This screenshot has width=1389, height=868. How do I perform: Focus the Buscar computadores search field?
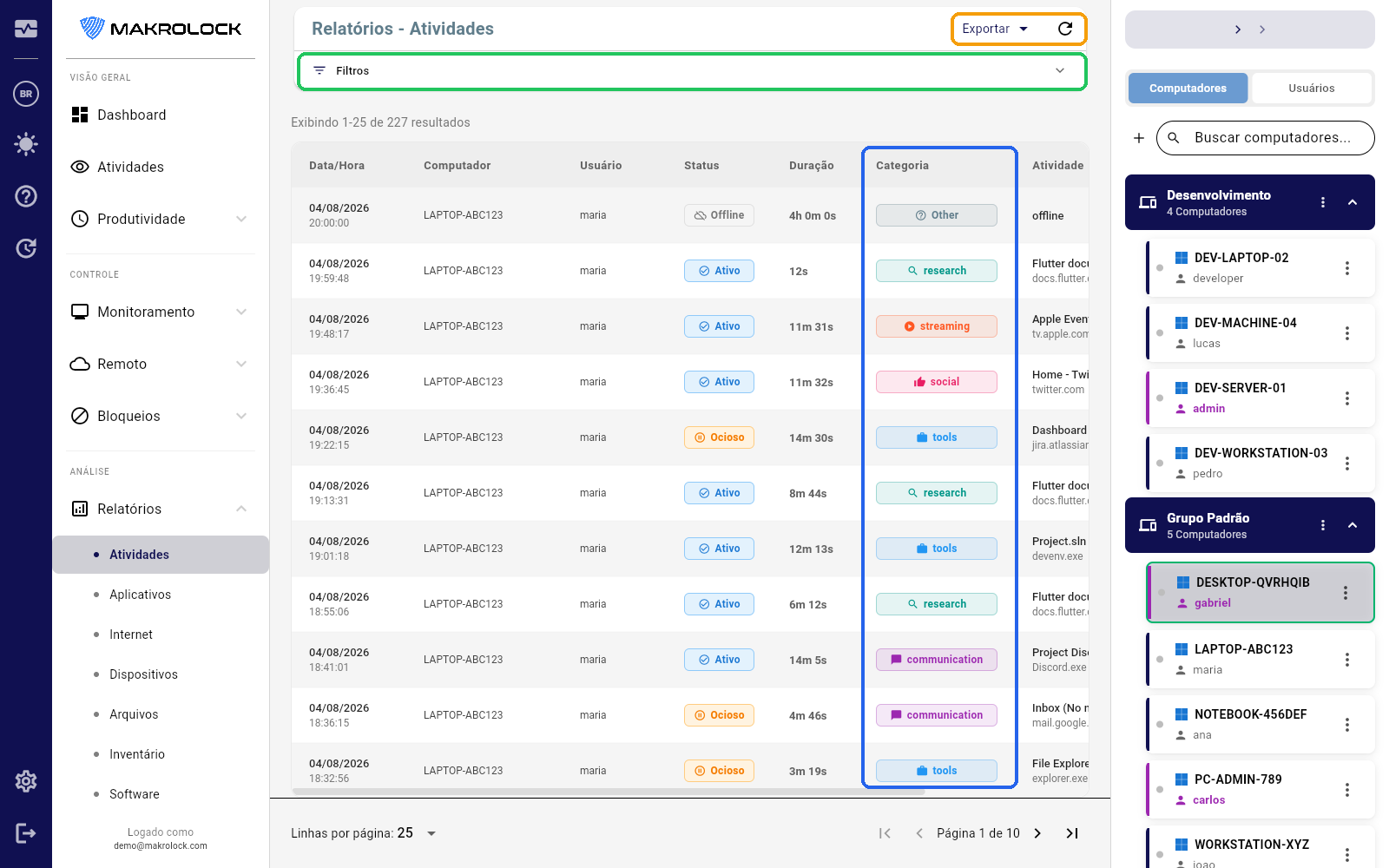(1266, 138)
